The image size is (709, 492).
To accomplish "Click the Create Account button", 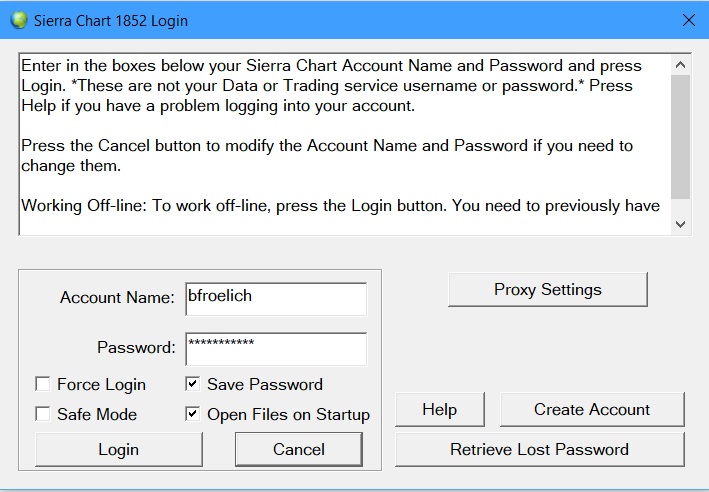I will pyautogui.click(x=592, y=409).
